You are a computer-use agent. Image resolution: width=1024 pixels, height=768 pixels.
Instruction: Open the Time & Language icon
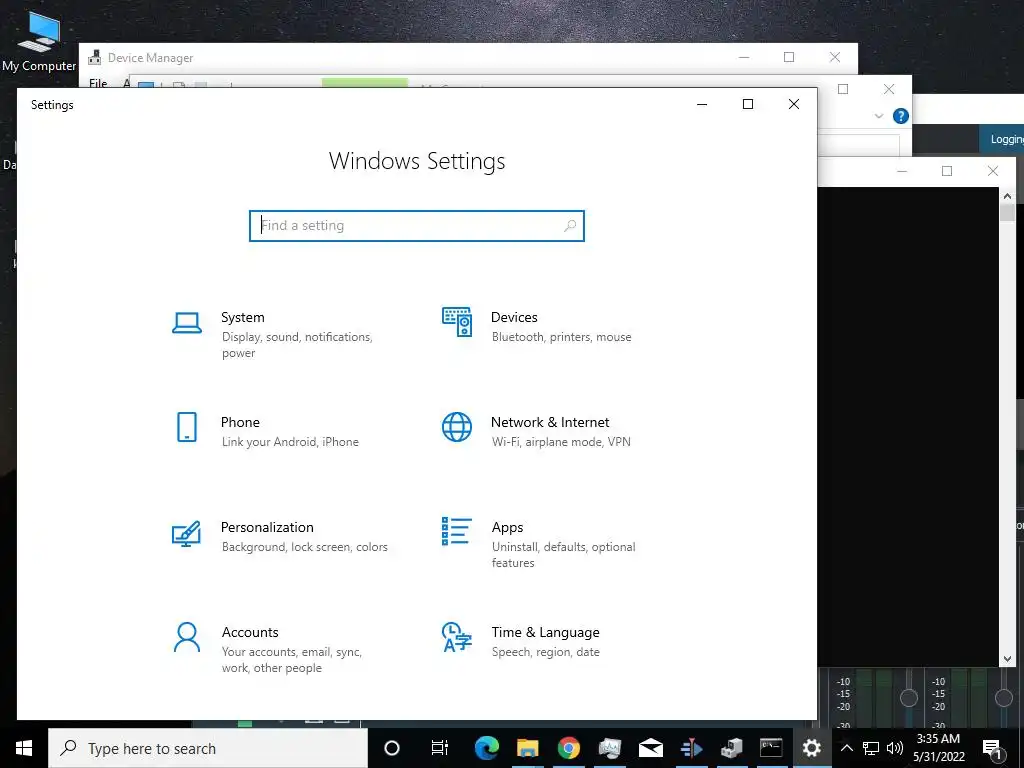pyautogui.click(x=456, y=637)
